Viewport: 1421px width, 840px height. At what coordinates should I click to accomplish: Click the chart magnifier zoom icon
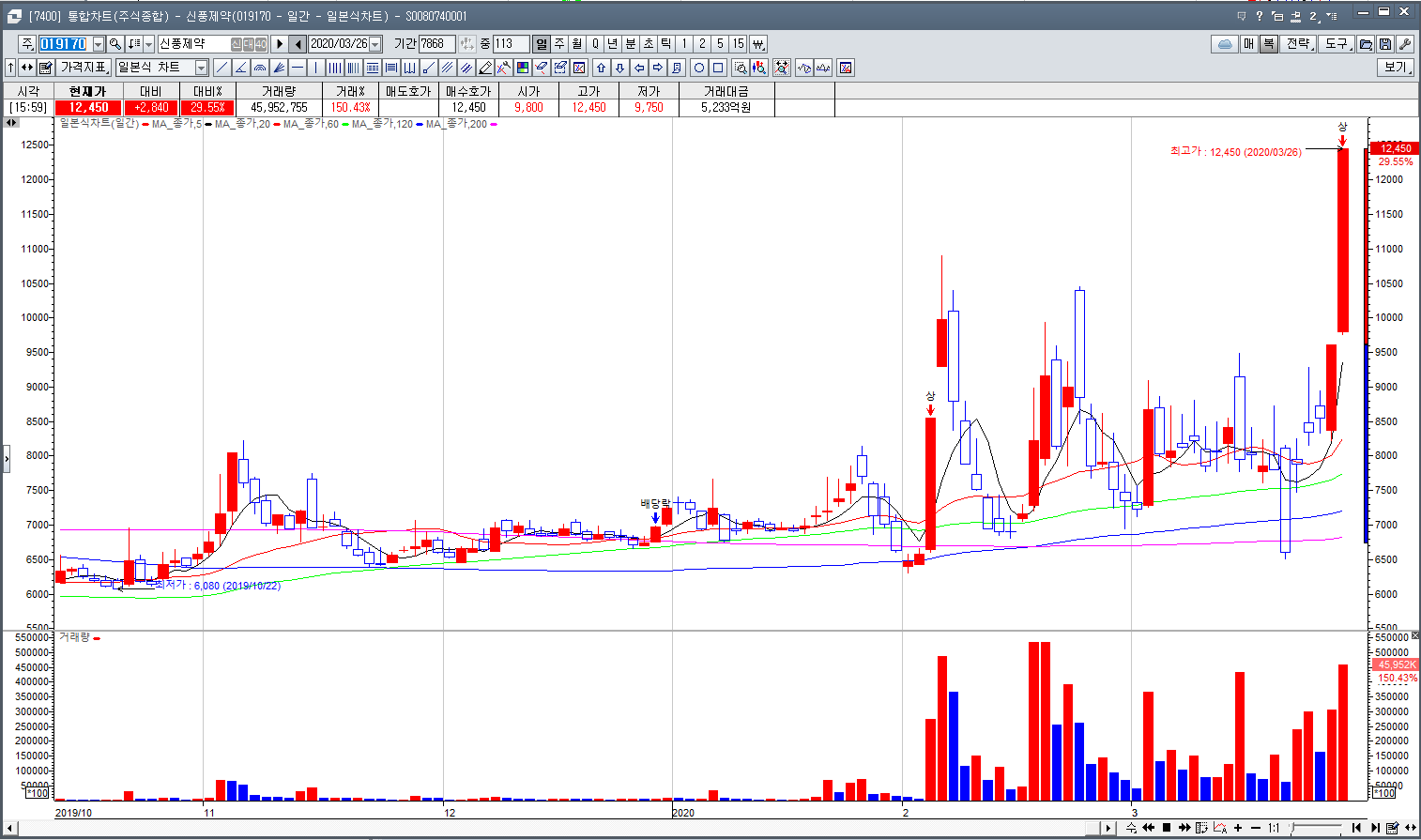tap(740, 68)
